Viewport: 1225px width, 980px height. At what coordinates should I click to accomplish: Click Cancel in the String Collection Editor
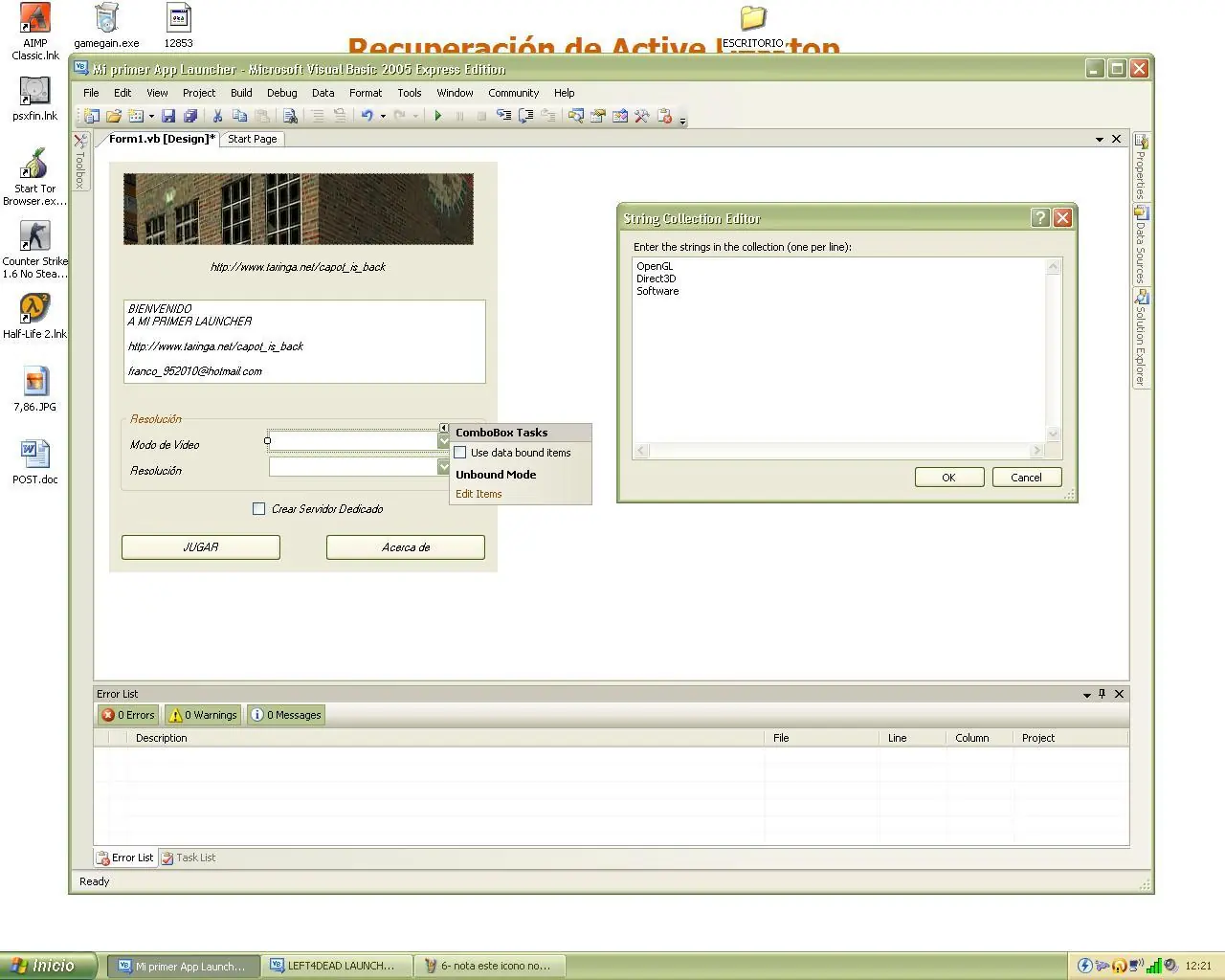[1026, 478]
